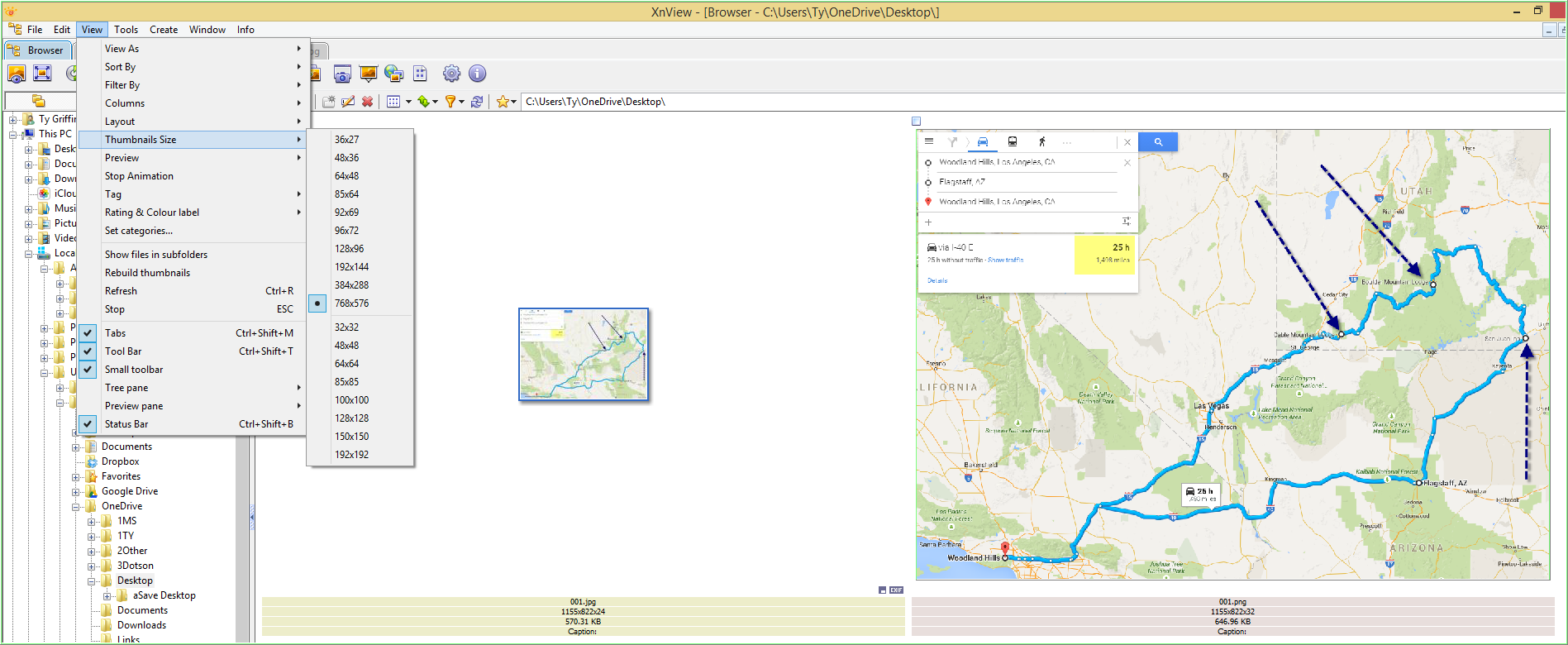Click Rebuild thumbnails
The image size is (1568, 645).
click(147, 273)
